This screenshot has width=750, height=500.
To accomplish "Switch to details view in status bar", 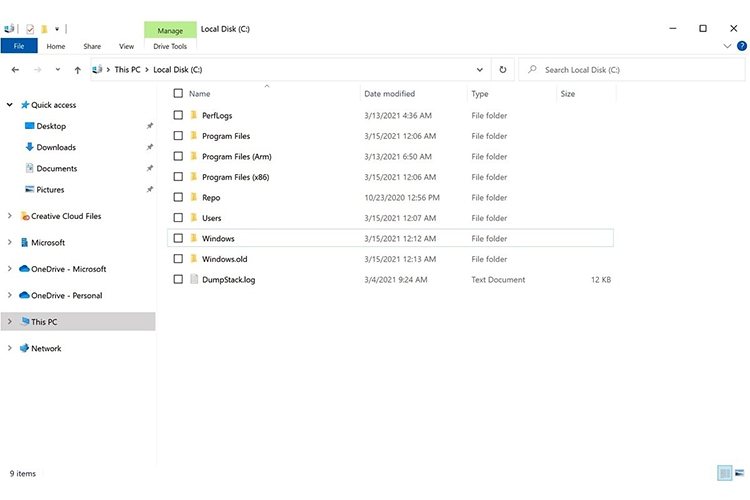I will click(725, 473).
